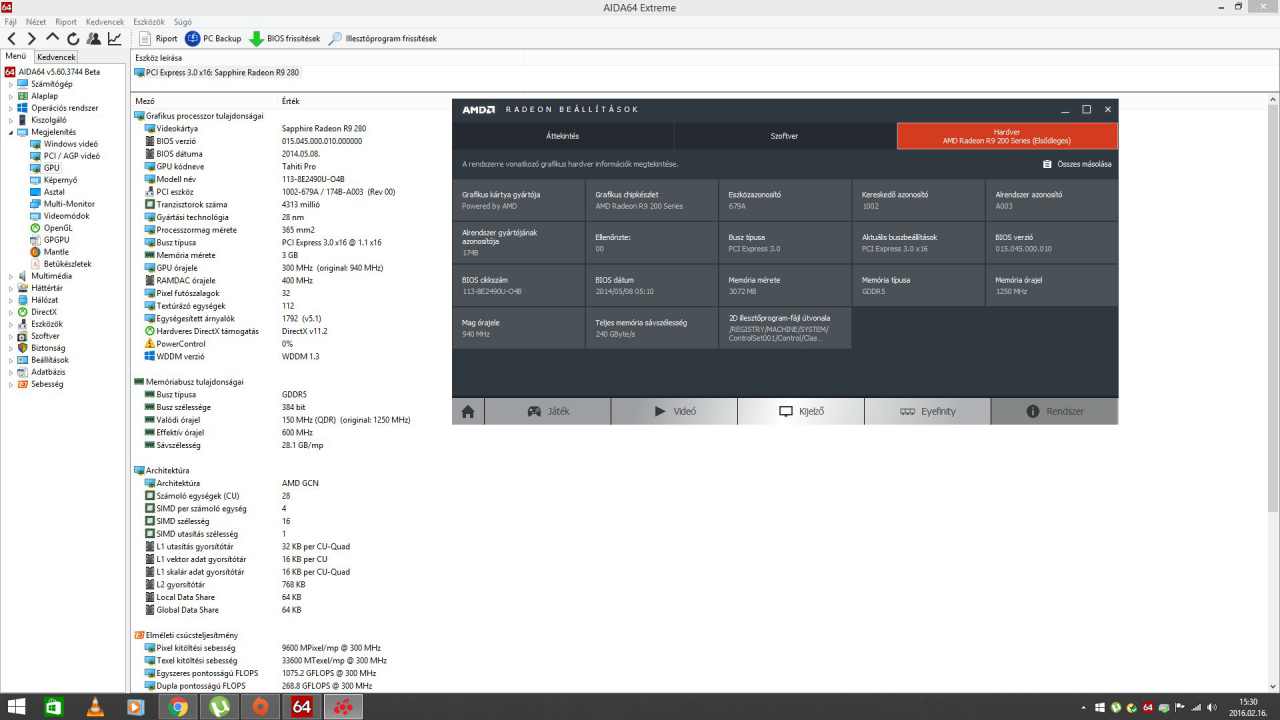Click the forward arrow in AIDA64 toolbar

(32, 39)
